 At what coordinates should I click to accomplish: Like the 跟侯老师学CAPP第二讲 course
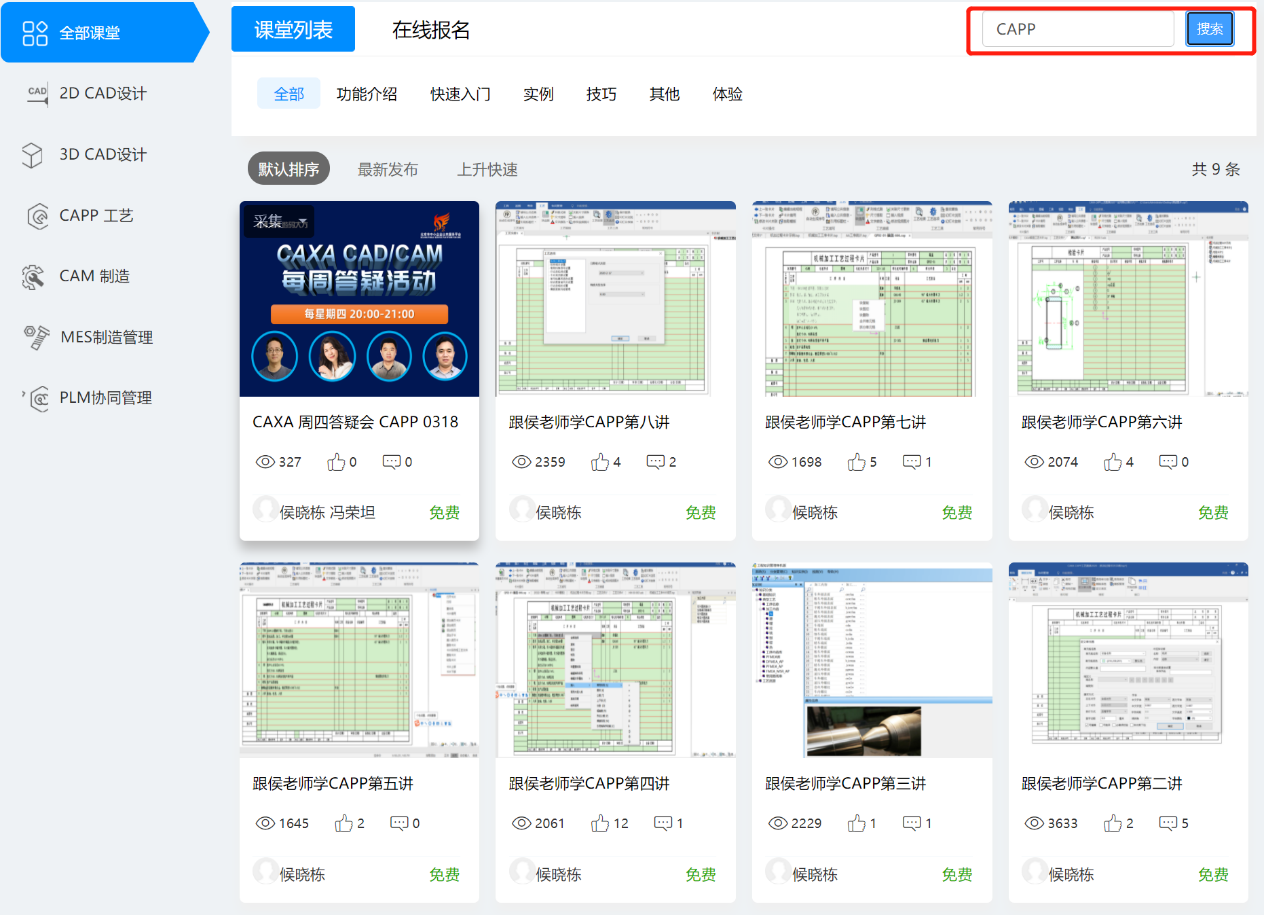[x=1113, y=823]
